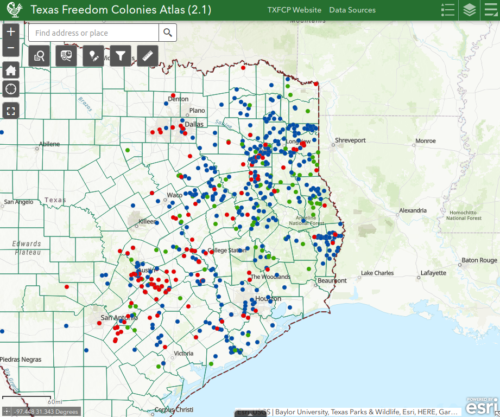
Task: Click the Houston city label
Action: tap(268, 299)
